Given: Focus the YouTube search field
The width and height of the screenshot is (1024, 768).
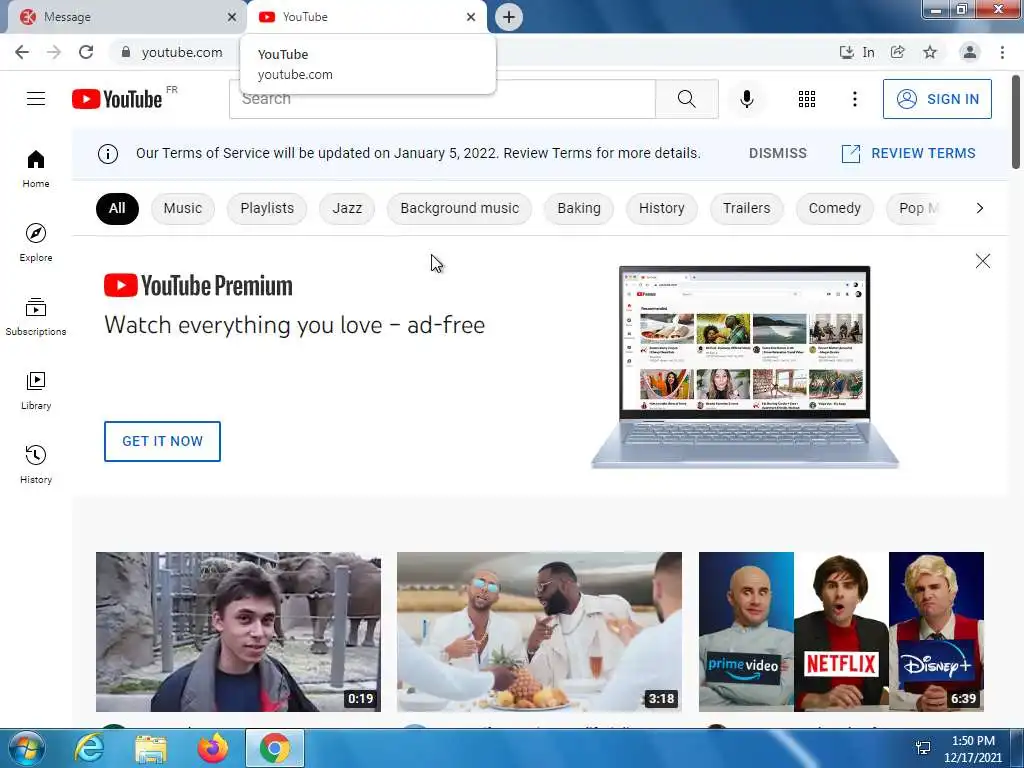Looking at the screenshot, I should coord(442,99).
